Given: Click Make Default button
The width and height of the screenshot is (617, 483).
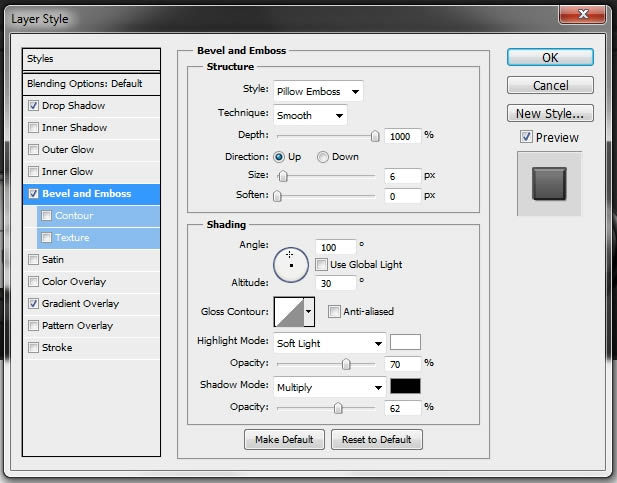Looking at the screenshot, I should tap(284, 439).
